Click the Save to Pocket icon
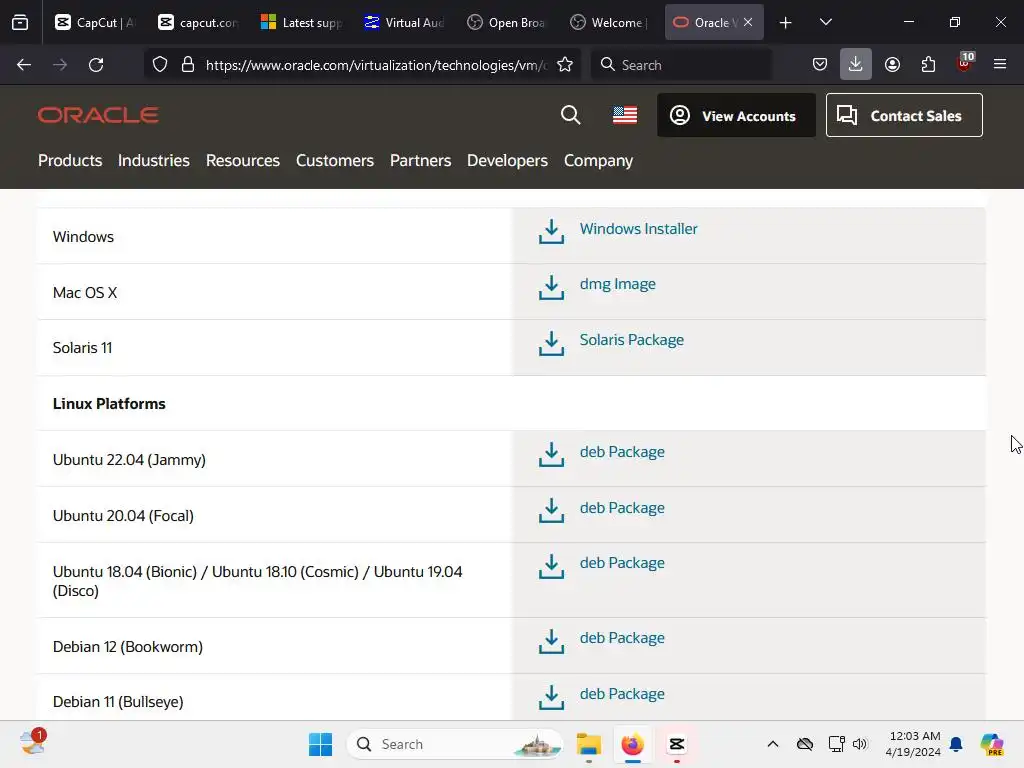The image size is (1024, 768). (x=820, y=64)
